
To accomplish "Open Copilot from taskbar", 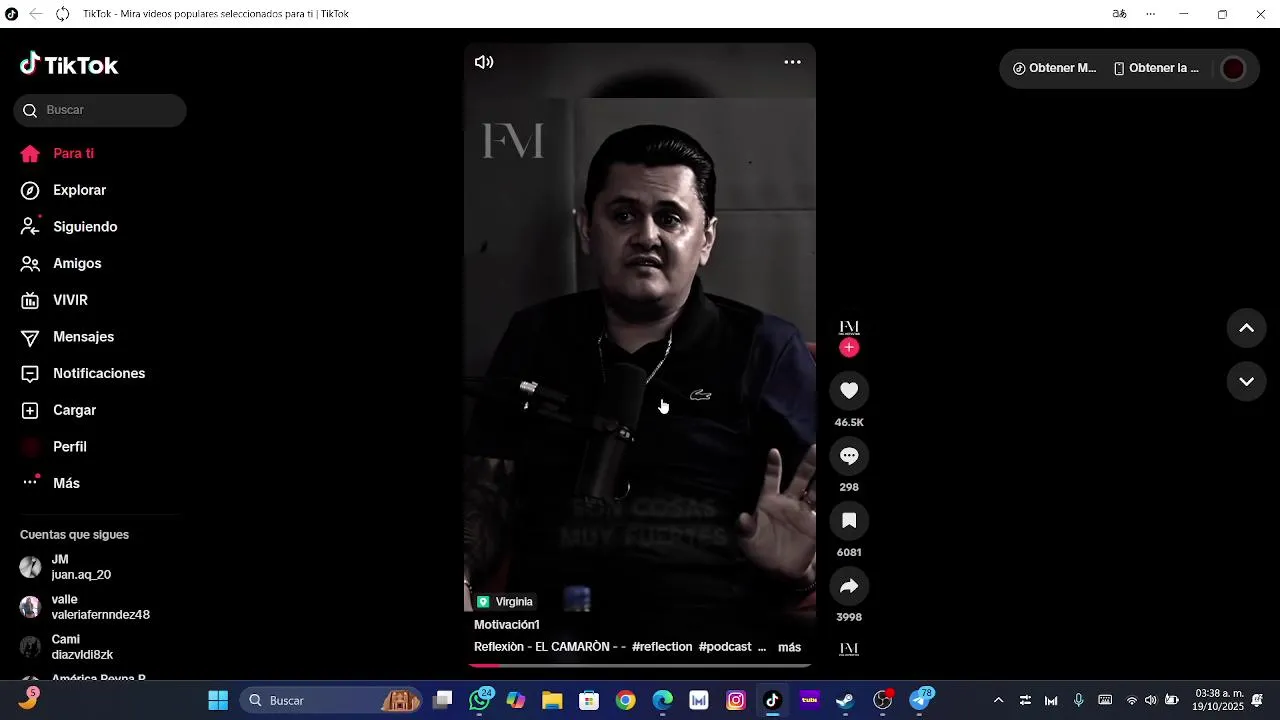I will 516,700.
